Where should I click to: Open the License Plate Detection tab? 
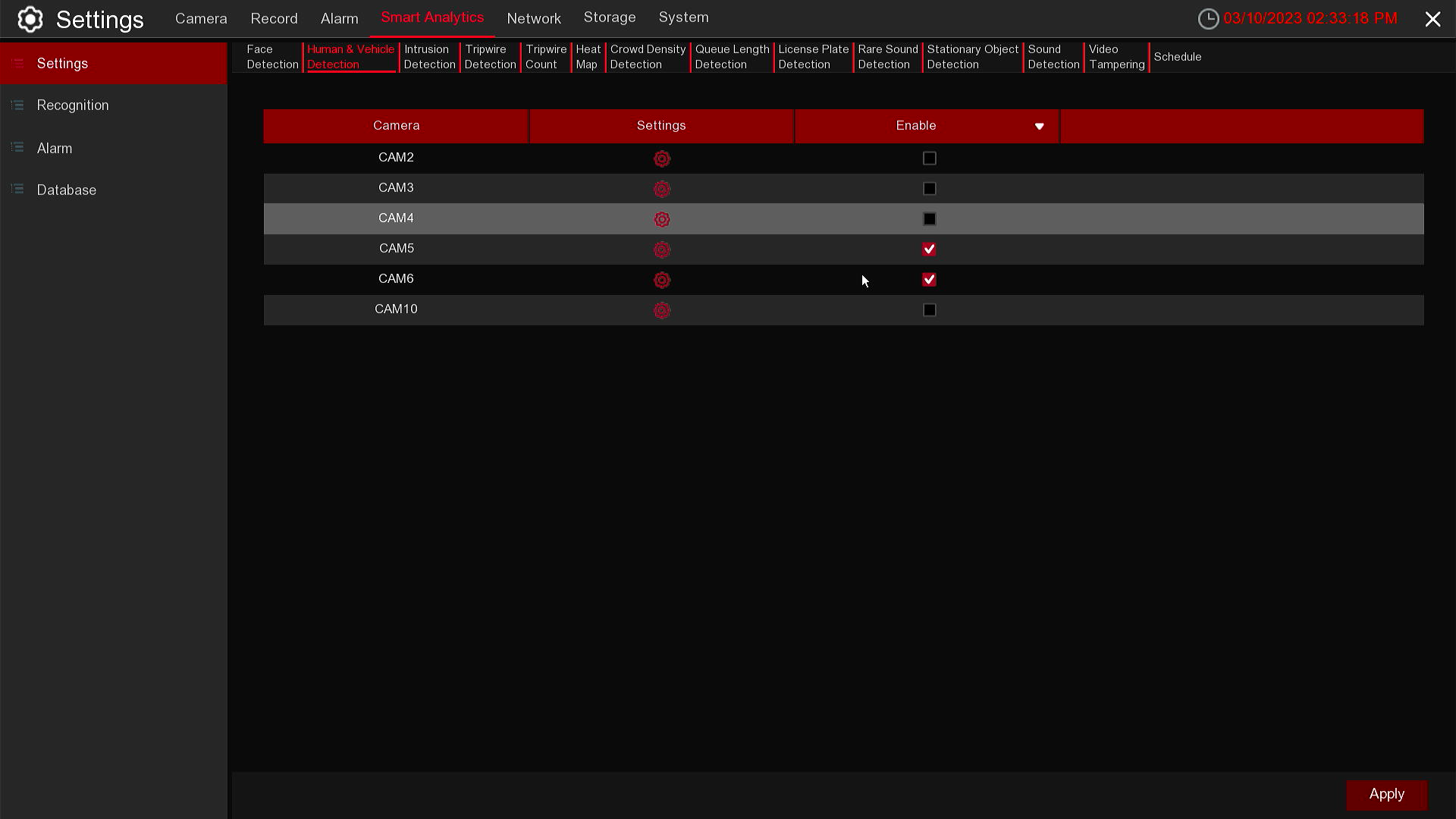[813, 57]
